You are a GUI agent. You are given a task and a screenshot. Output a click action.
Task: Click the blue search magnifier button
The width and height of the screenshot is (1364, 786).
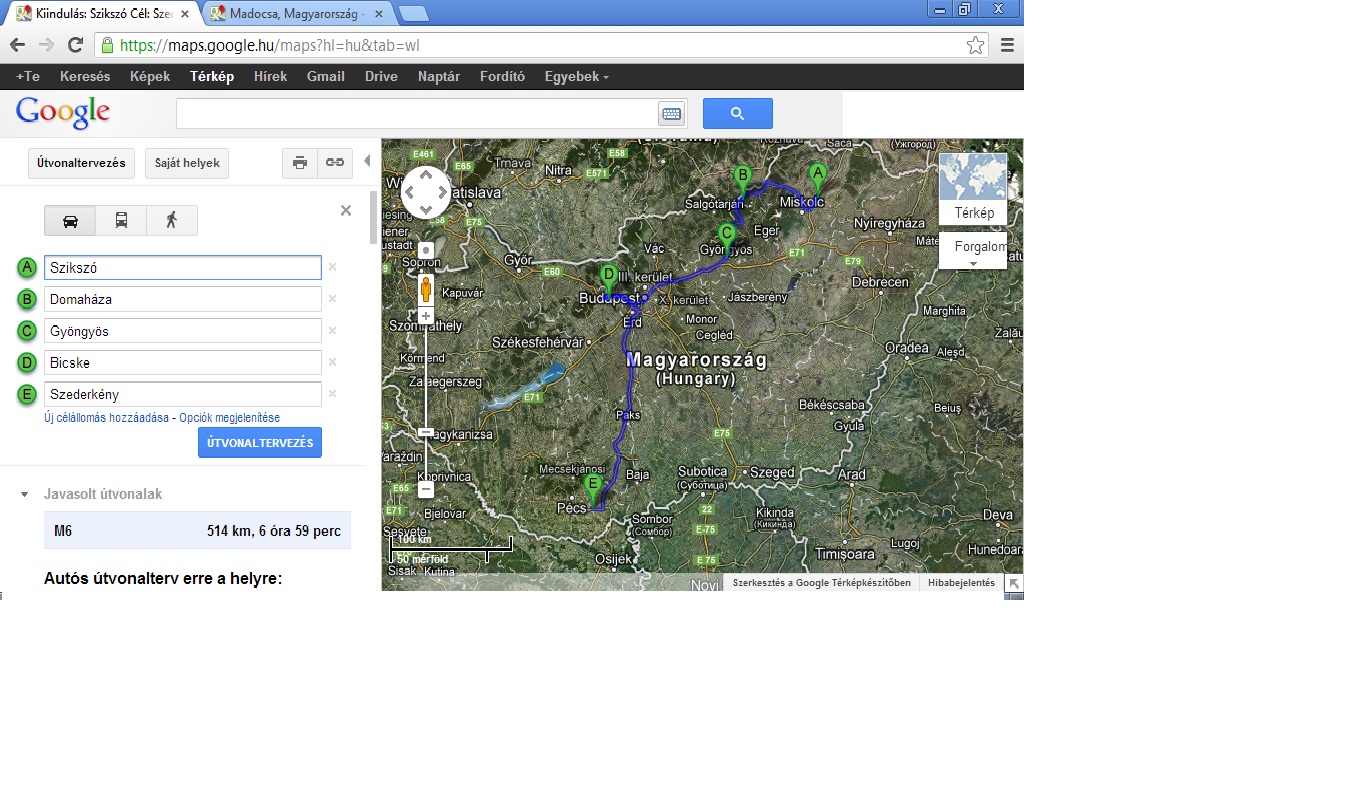click(738, 114)
